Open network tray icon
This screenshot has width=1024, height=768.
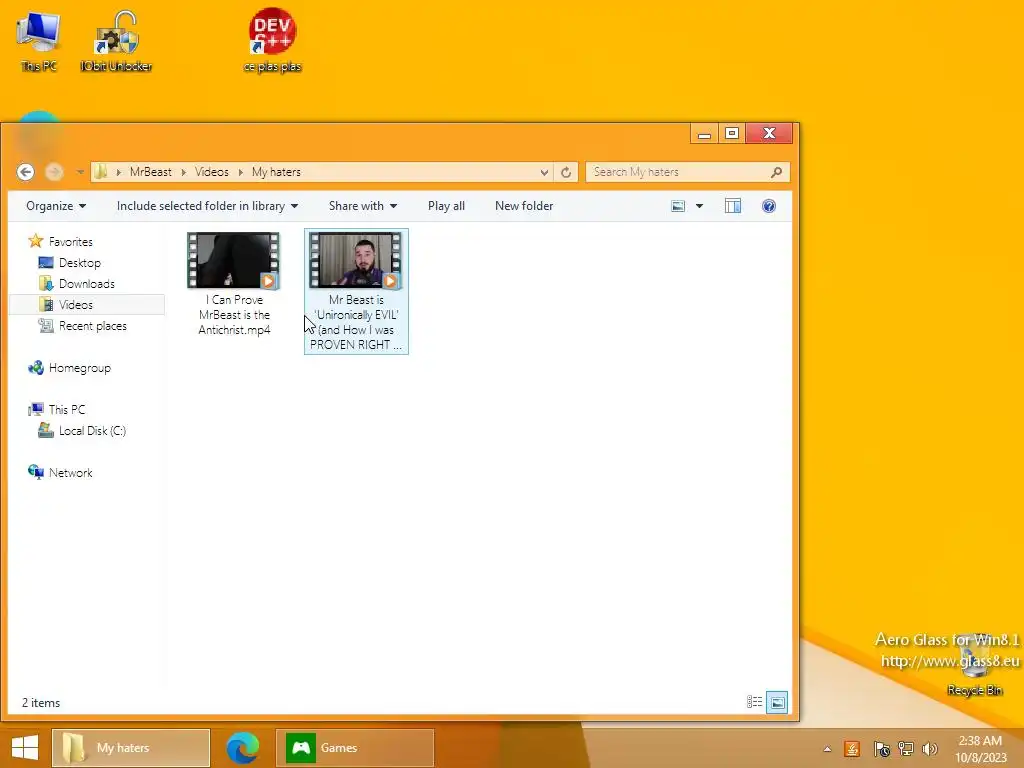pos(906,749)
